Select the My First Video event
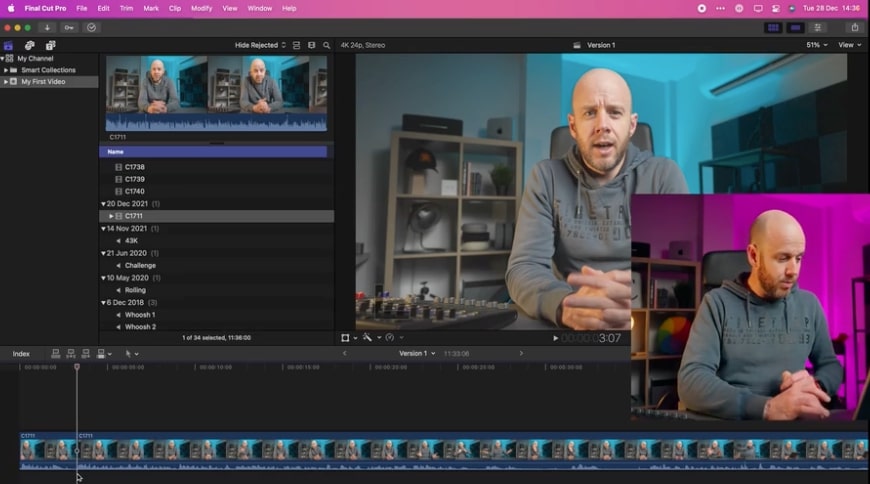This screenshot has height=484, width=870. tap(43, 82)
